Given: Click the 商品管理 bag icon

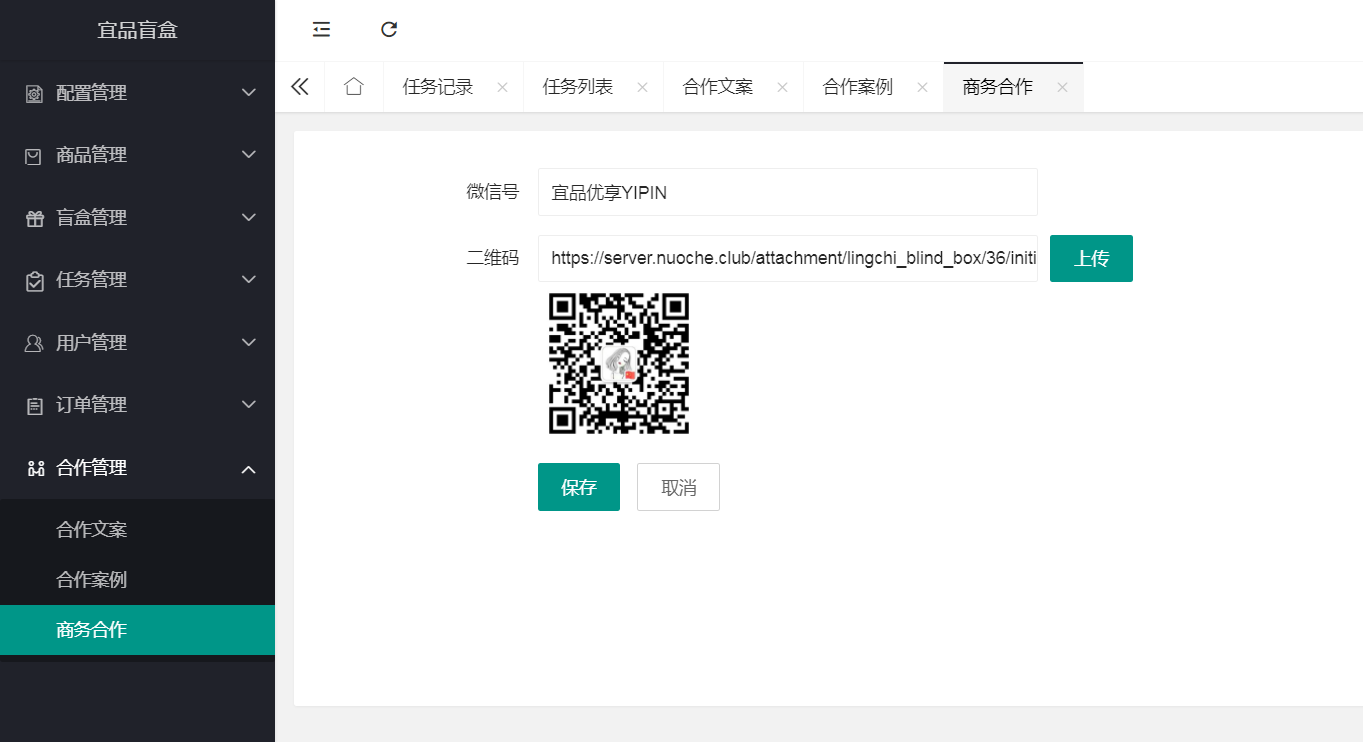Looking at the screenshot, I should [34, 156].
